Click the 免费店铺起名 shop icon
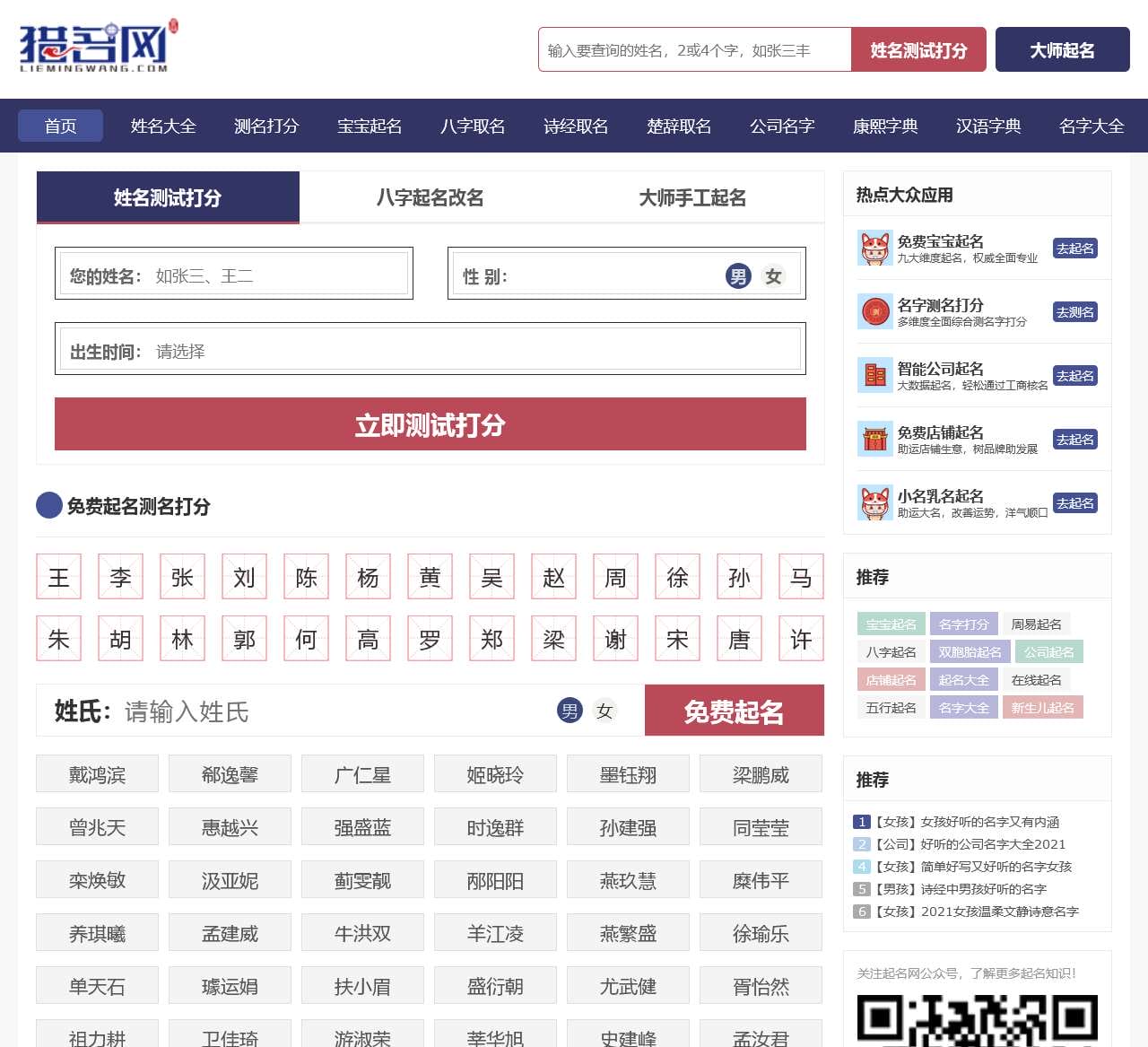Screen dimensions: 1148x1047 click(874, 440)
